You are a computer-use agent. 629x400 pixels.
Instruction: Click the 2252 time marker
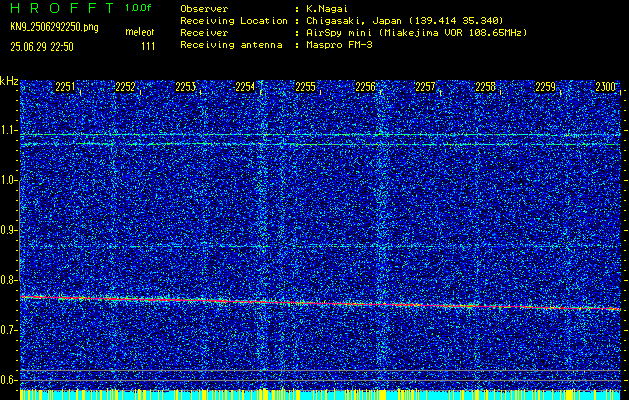[125, 87]
